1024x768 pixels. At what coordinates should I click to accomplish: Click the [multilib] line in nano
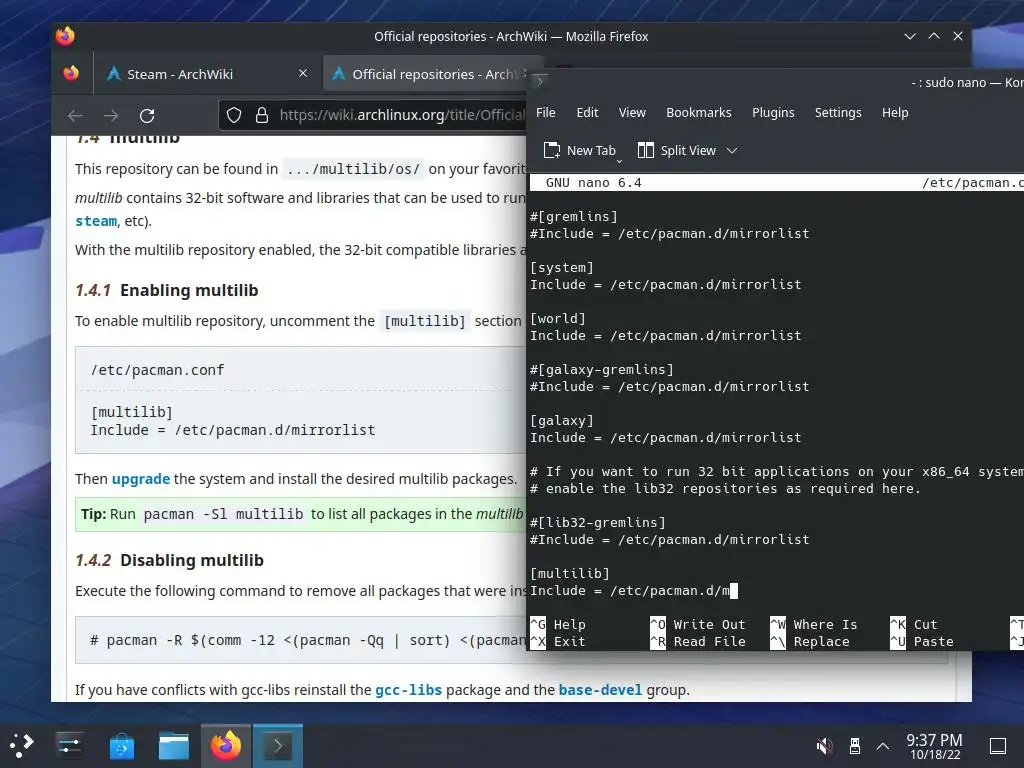pyautogui.click(x=569, y=573)
